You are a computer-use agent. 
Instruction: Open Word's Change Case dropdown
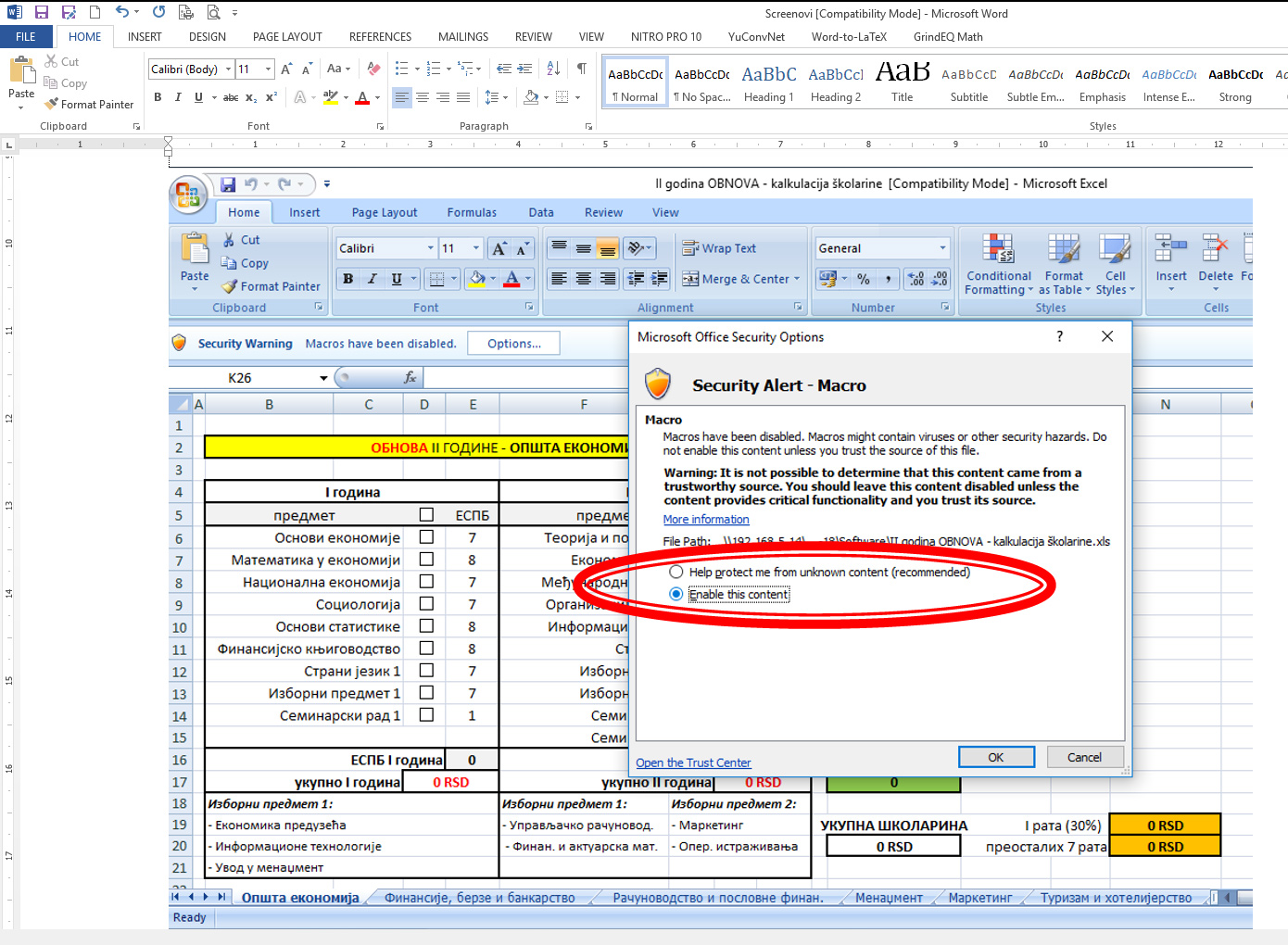pyautogui.click(x=339, y=69)
